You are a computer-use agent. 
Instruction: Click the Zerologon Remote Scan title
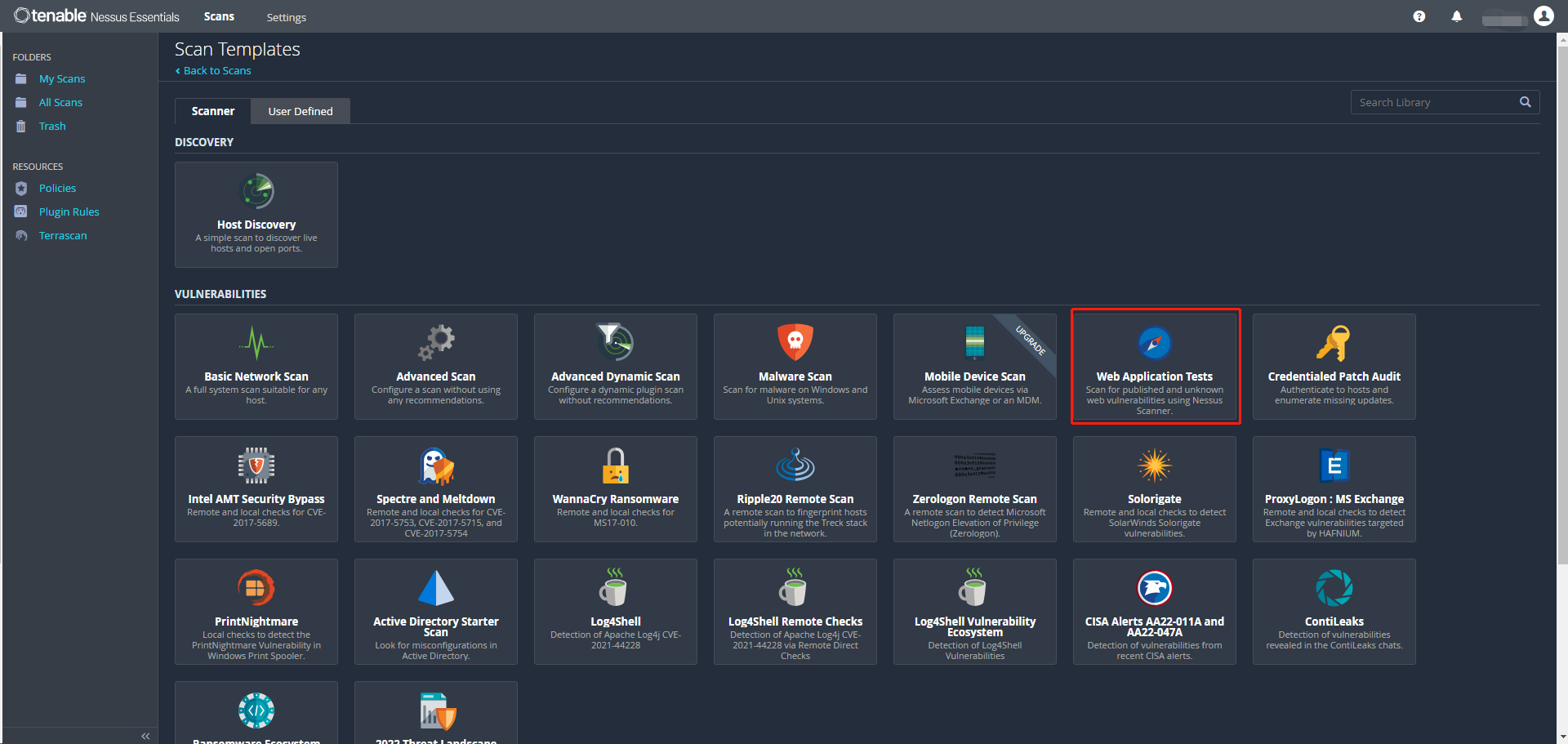(975, 499)
